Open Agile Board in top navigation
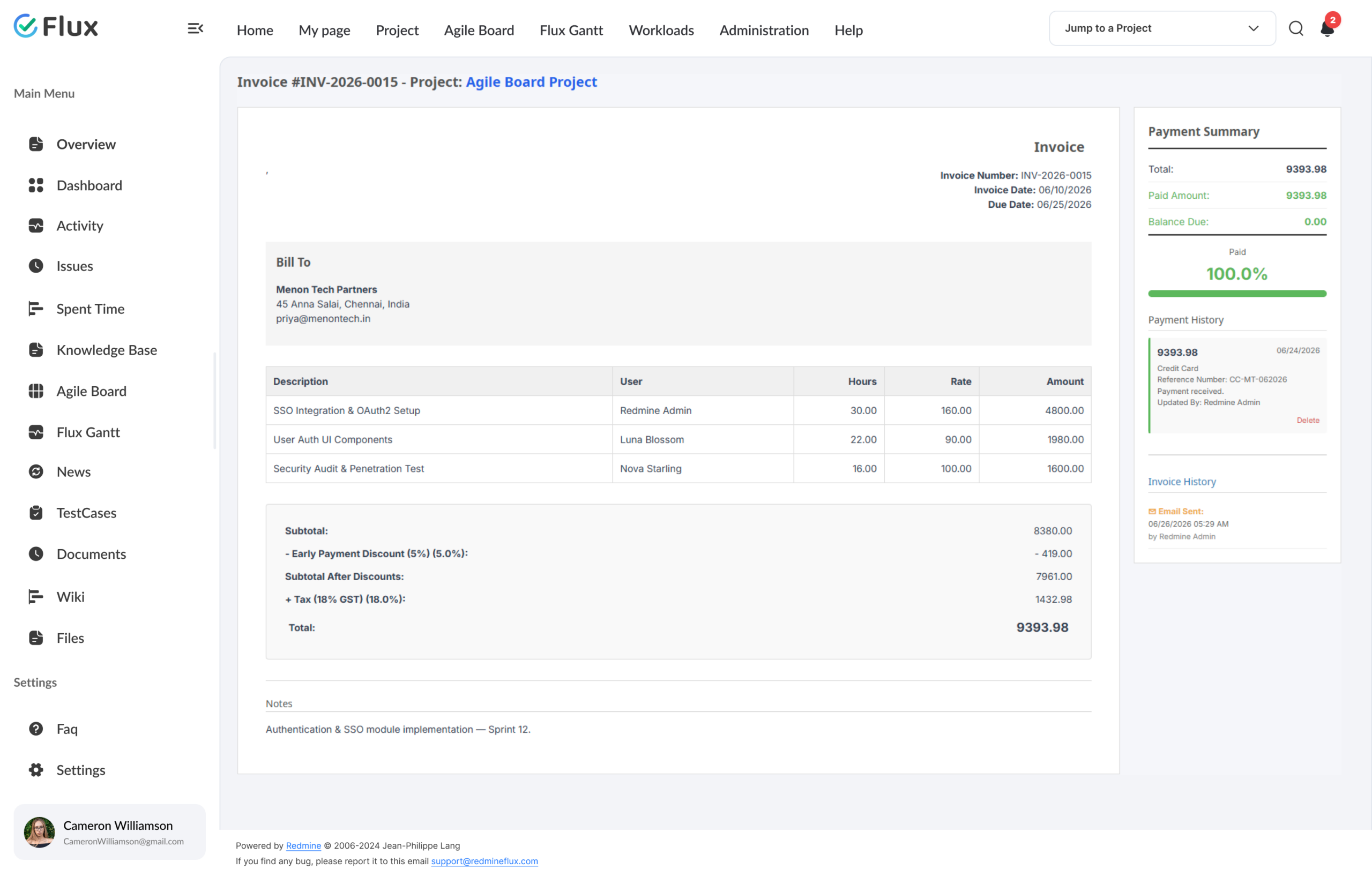Viewport: 1372px width, 877px height. coord(479,30)
